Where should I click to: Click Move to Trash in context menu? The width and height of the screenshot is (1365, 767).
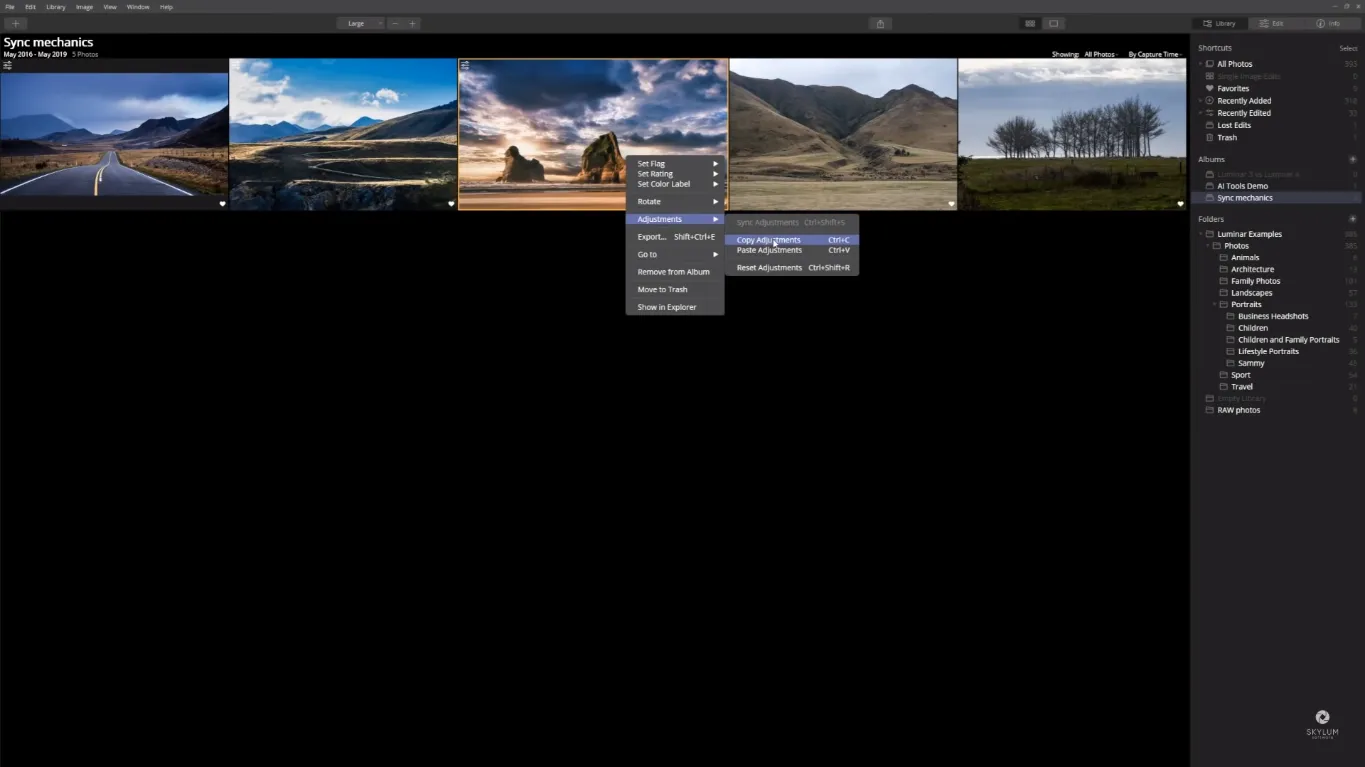(662, 290)
